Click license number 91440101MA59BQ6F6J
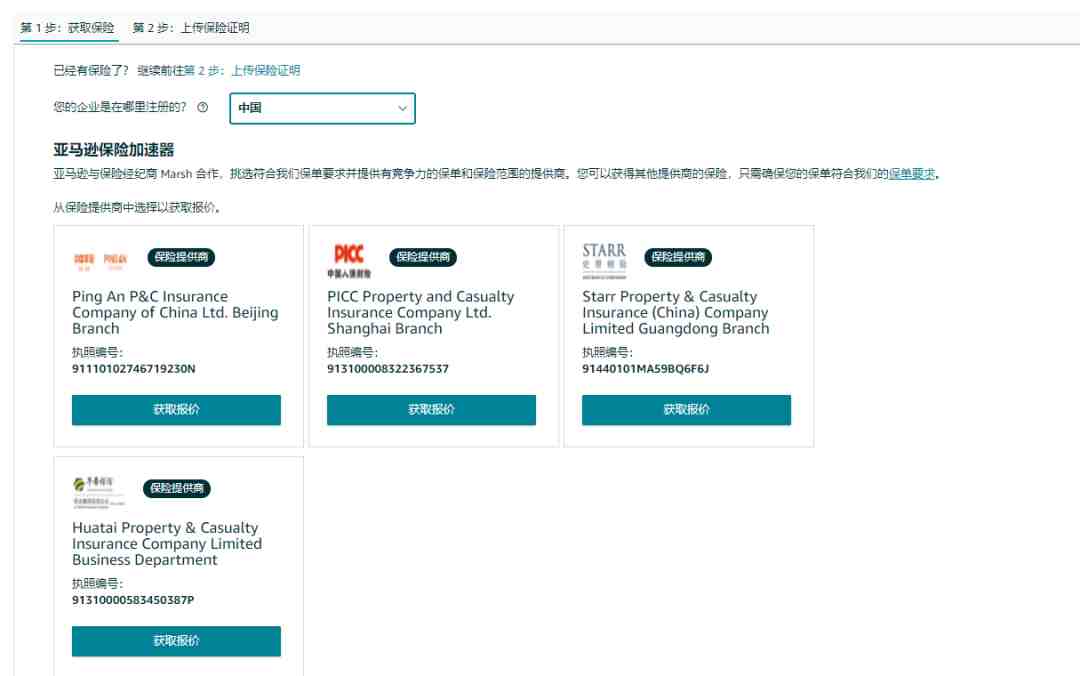 coord(645,369)
